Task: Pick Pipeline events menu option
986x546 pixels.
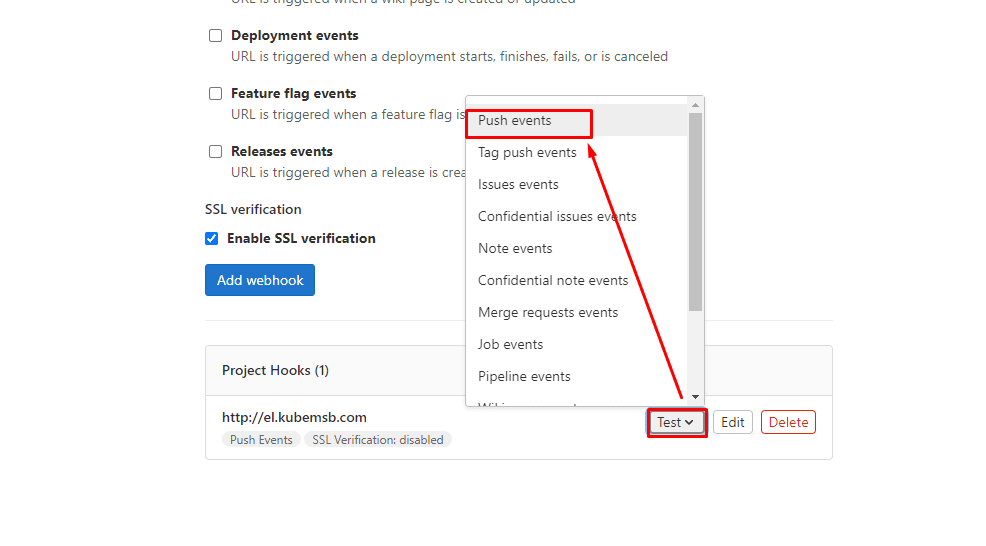Action: coord(577,376)
